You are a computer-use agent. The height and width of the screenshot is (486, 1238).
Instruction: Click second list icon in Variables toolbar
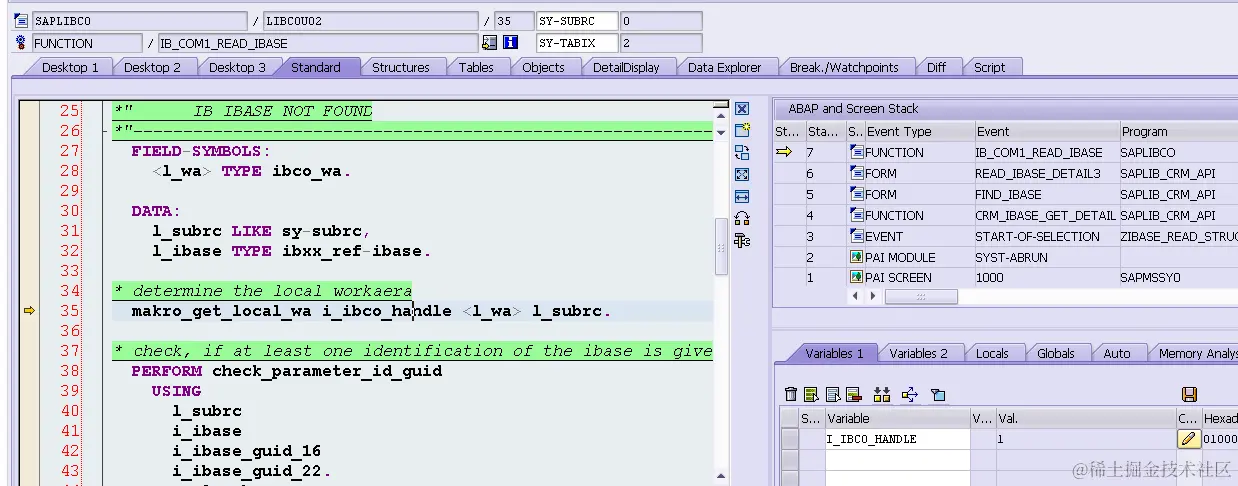tap(832, 394)
